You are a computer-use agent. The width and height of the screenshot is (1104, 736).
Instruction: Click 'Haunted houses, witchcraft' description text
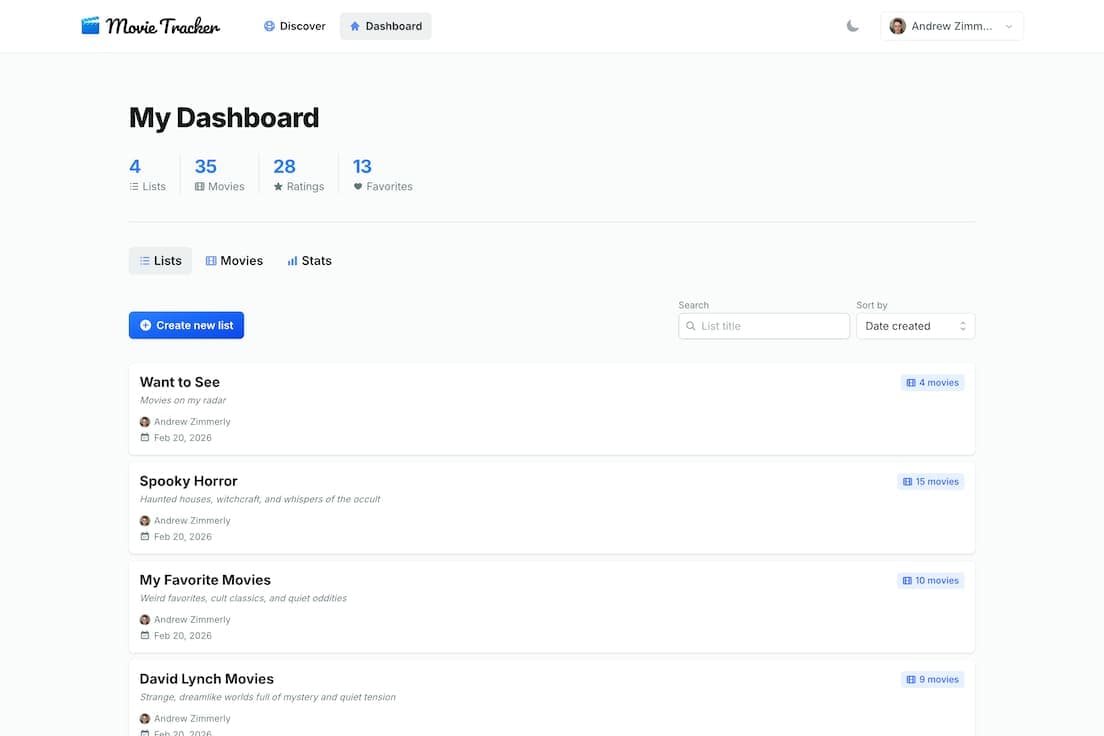(260, 499)
